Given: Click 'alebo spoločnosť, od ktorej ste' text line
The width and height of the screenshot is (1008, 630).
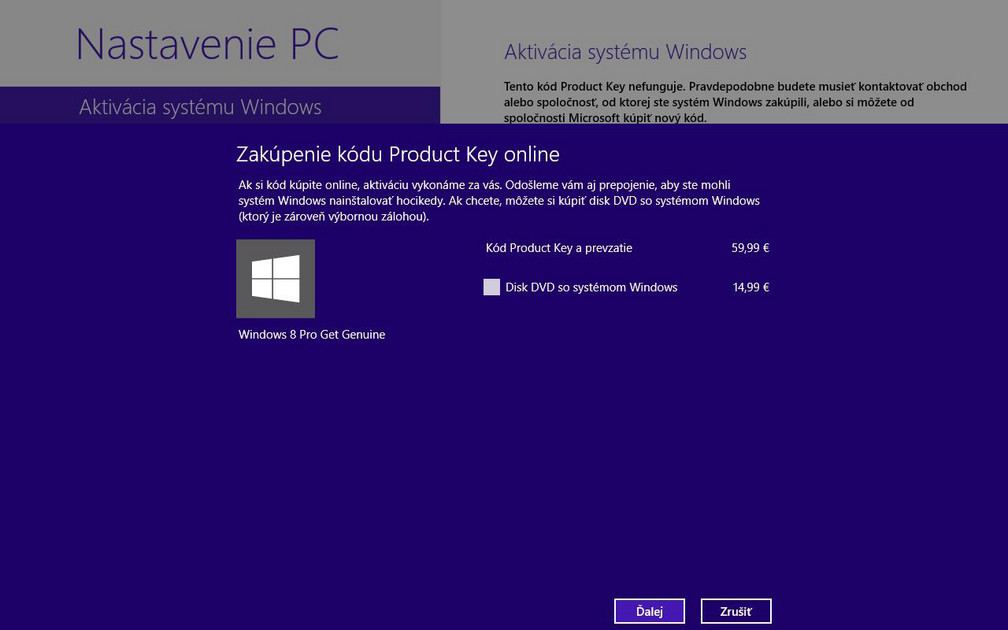Looking at the screenshot, I should [600, 102].
